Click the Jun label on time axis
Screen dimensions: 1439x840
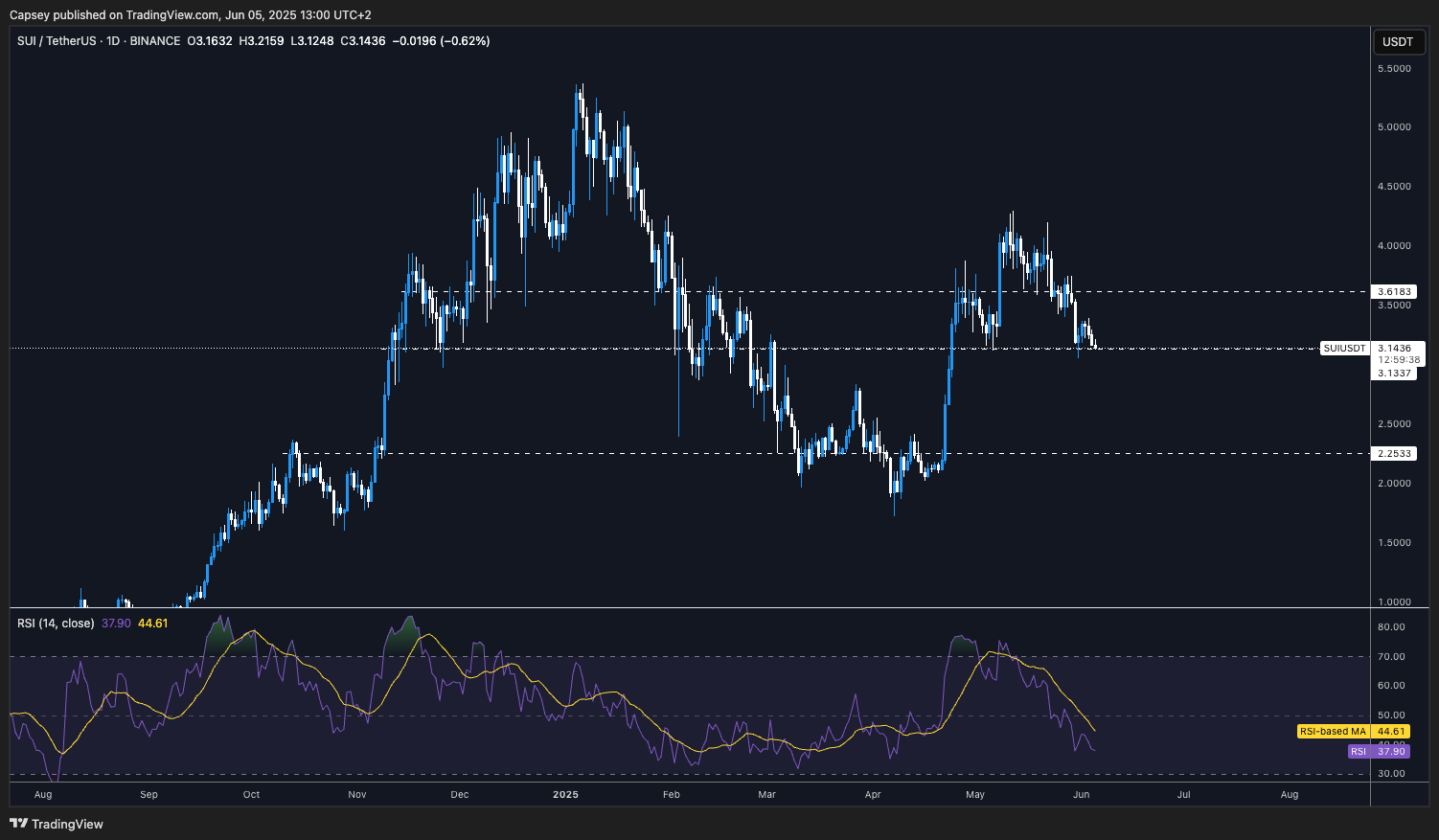click(x=1081, y=794)
